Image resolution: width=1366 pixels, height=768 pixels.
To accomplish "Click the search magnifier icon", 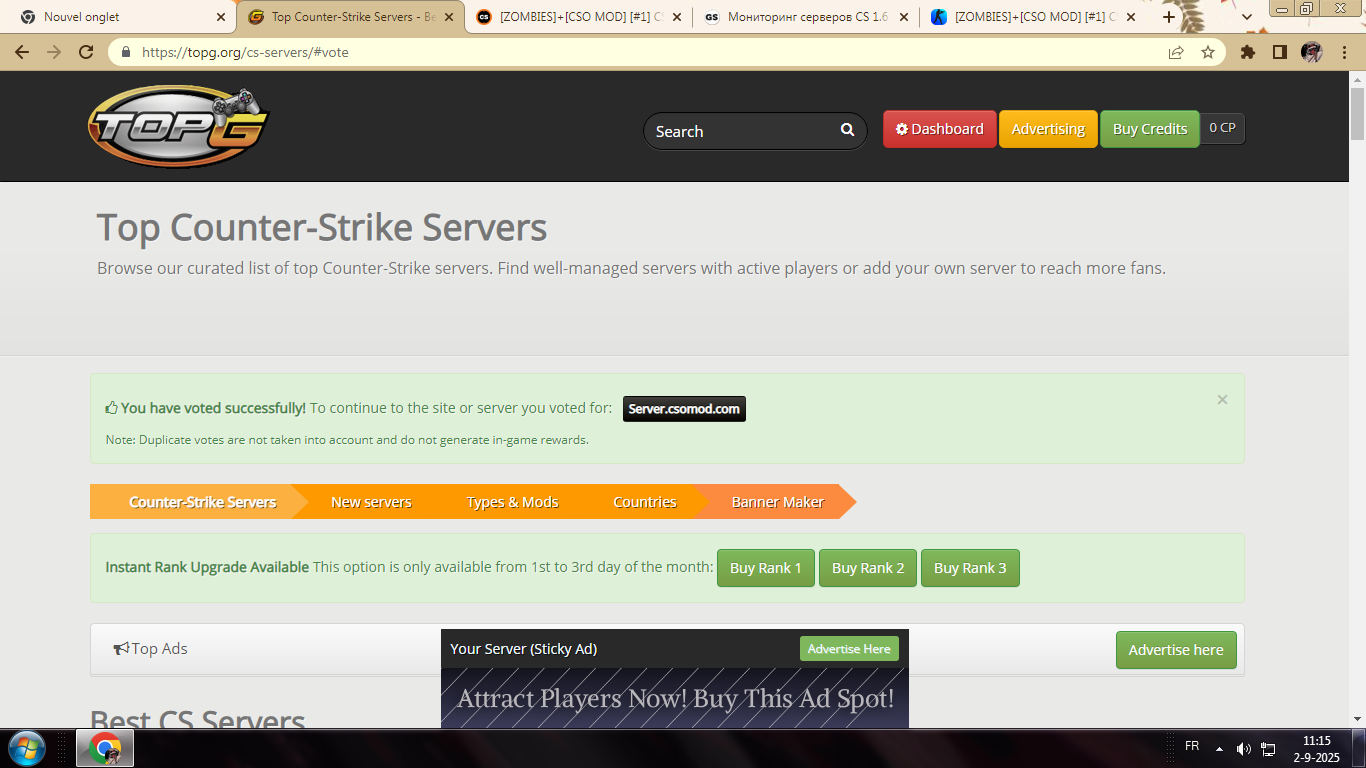I will click(x=847, y=130).
